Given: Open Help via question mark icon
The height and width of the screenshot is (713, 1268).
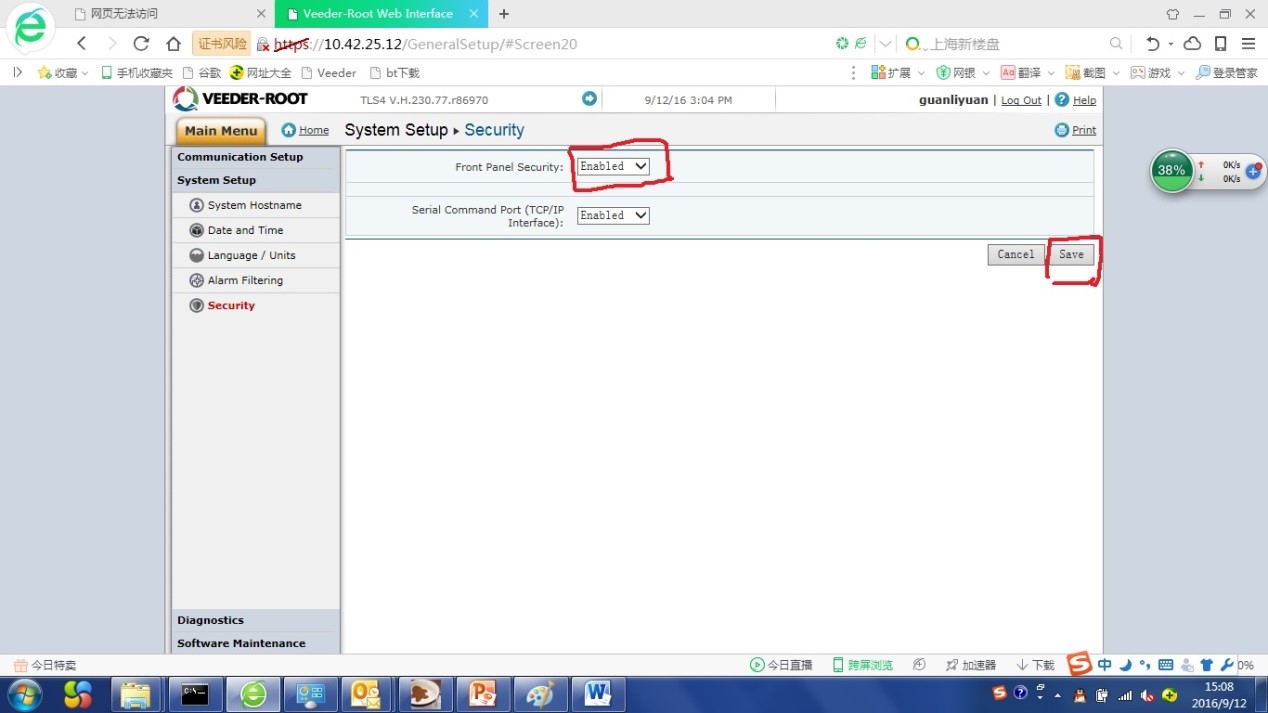Looking at the screenshot, I should coord(1062,100).
